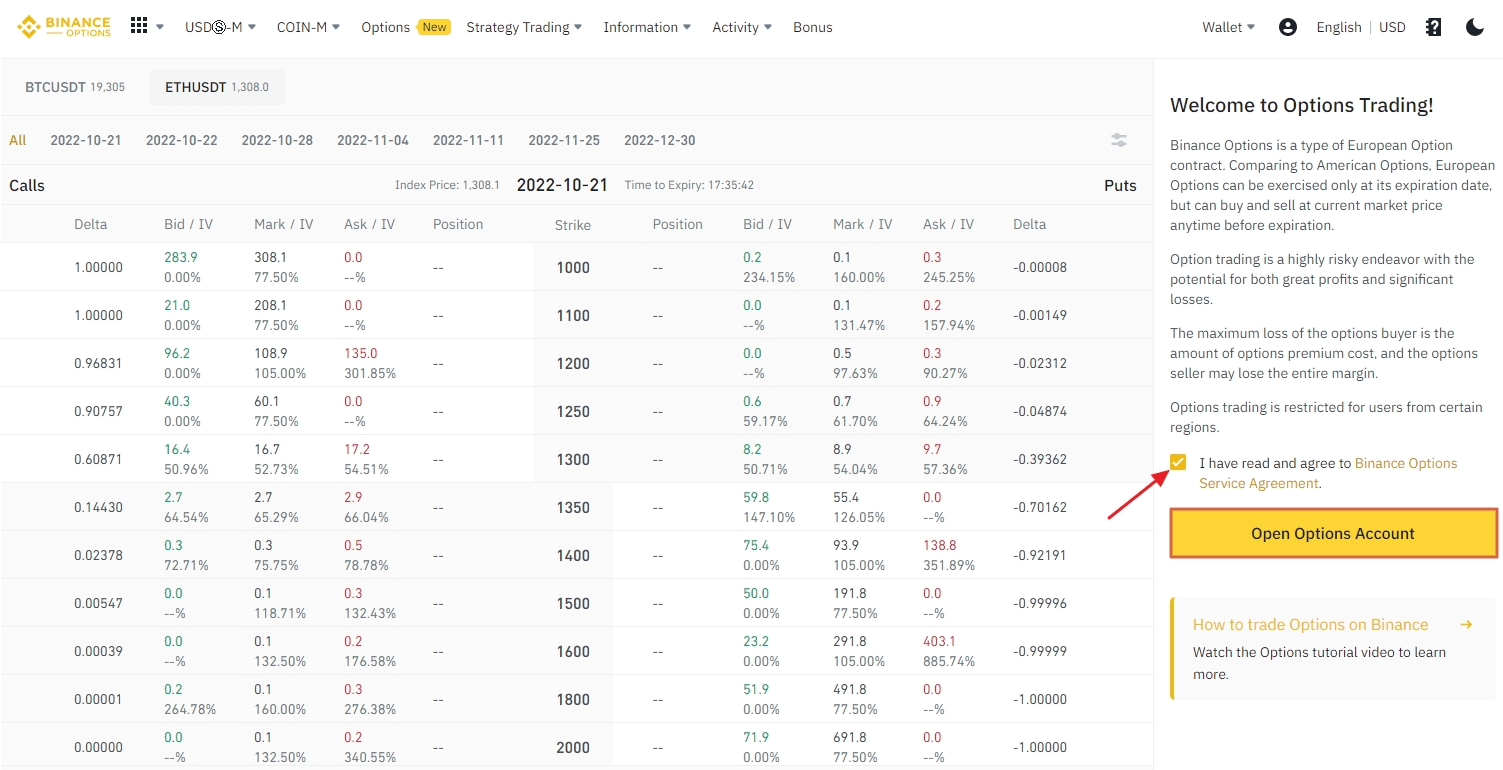Expand the Wallet dropdown
The image size is (1503, 770).
1228,27
